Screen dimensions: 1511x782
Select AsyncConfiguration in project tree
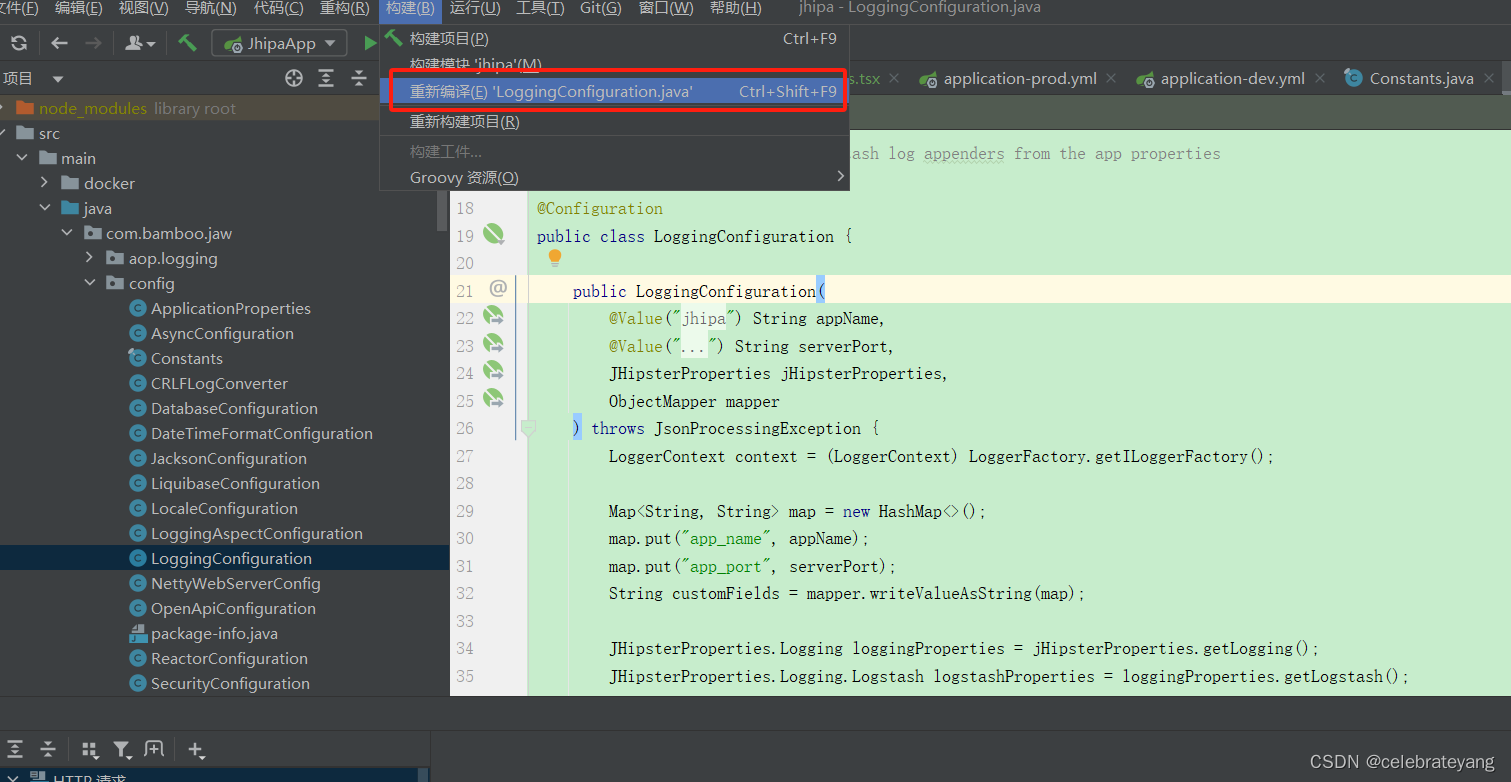[x=222, y=334]
